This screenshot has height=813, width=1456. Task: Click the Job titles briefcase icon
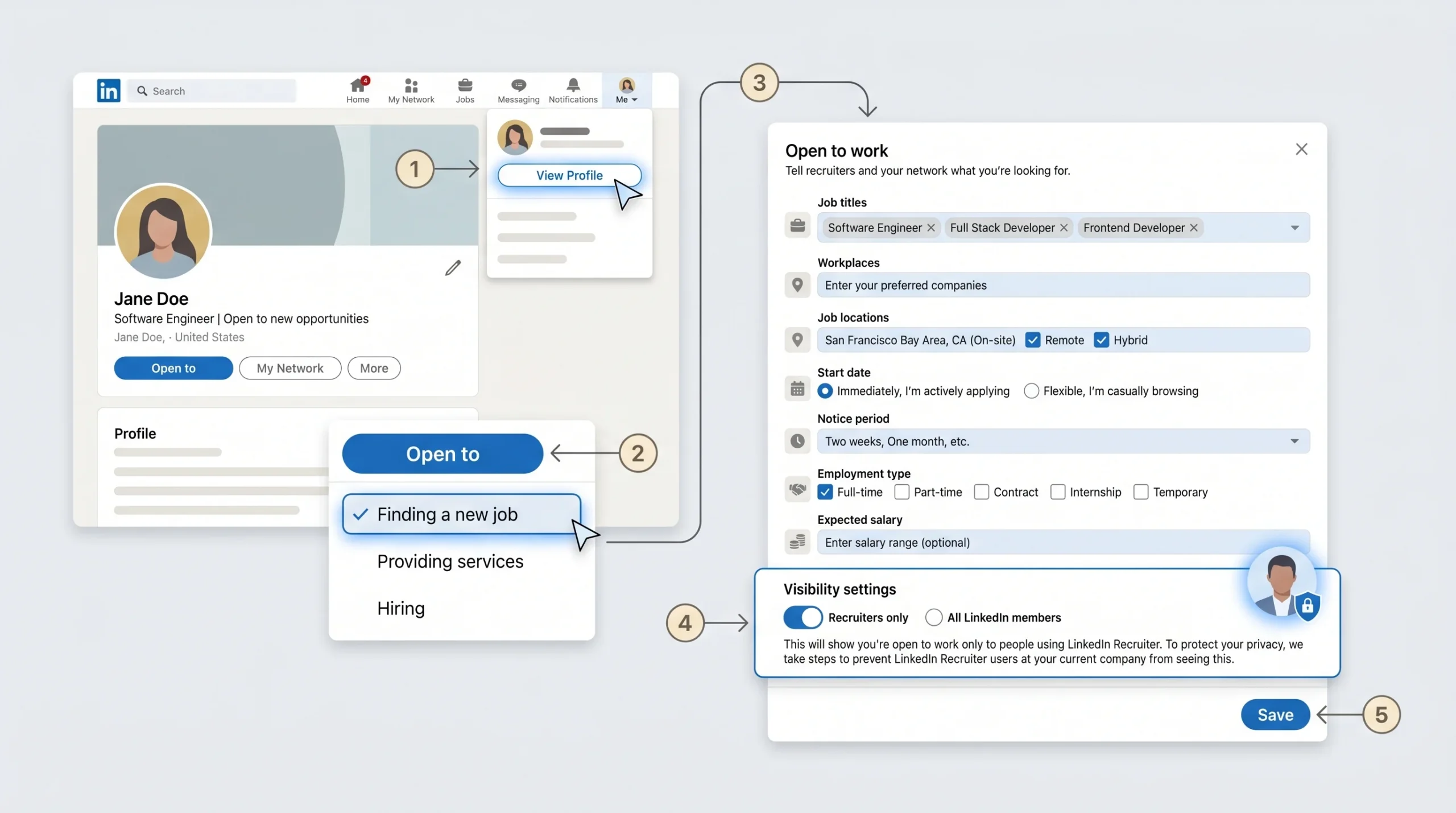pos(797,226)
